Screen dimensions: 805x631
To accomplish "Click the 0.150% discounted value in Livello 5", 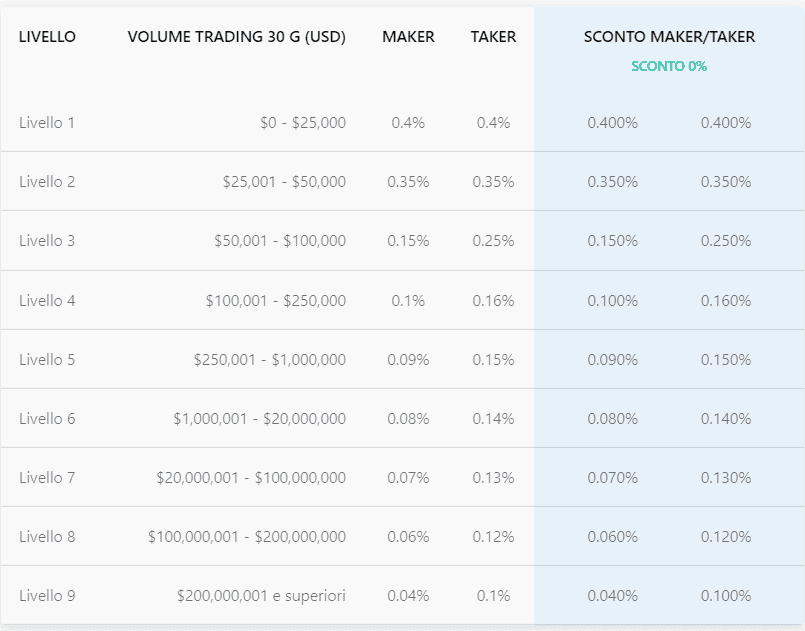I will [726, 359].
